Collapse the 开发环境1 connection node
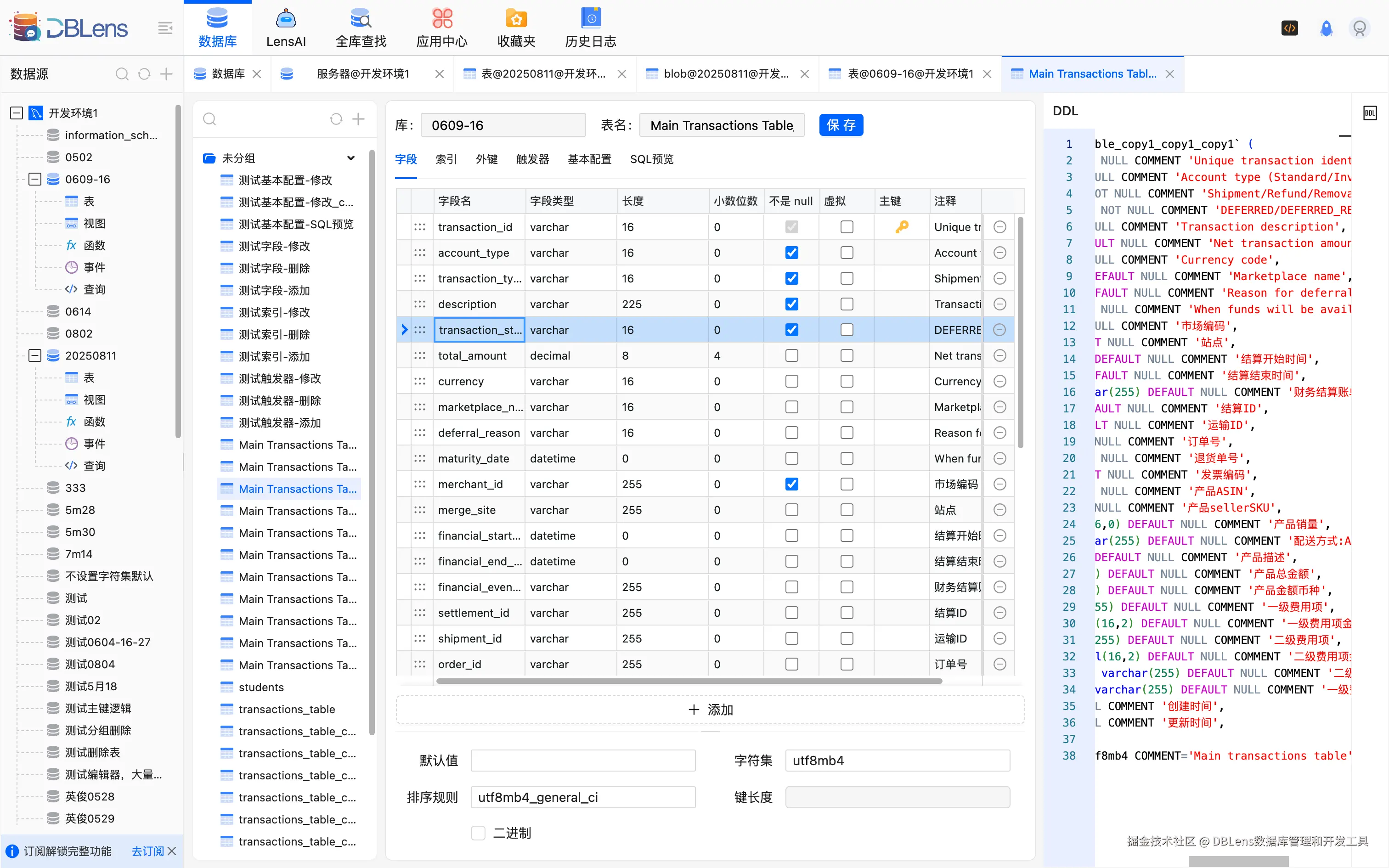This screenshot has width=1389, height=868. pos(17,113)
